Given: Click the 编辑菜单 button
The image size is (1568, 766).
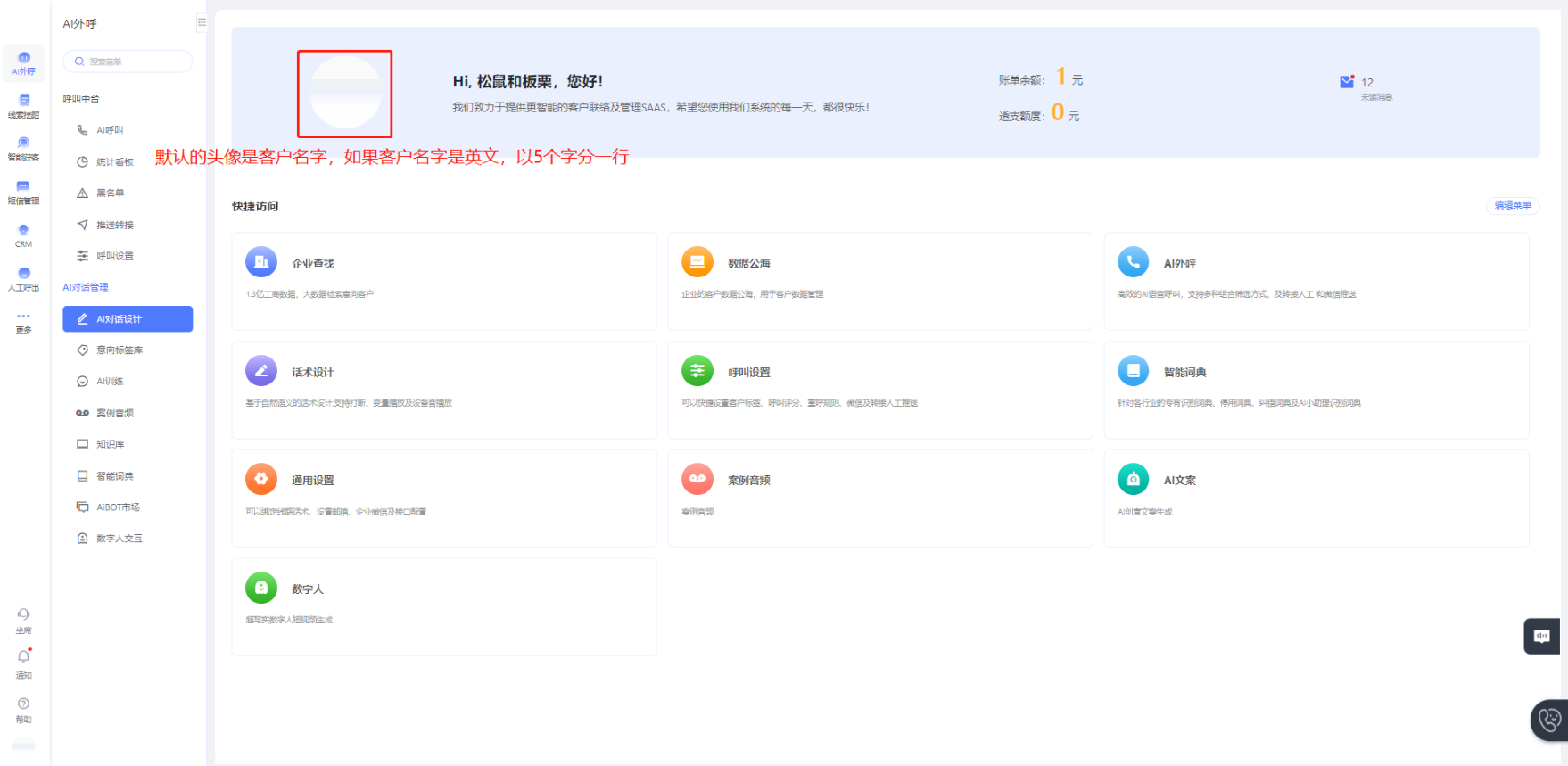Looking at the screenshot, I should [x=1512, y=206].
